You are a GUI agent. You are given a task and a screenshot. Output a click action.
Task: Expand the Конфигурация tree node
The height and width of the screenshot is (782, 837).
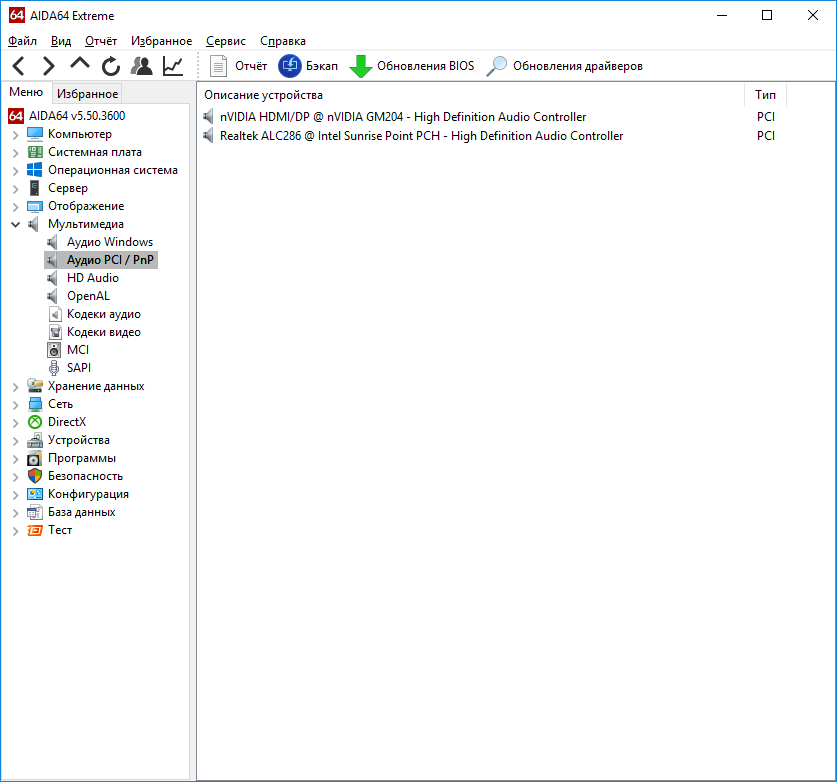[x=15, y=495]
